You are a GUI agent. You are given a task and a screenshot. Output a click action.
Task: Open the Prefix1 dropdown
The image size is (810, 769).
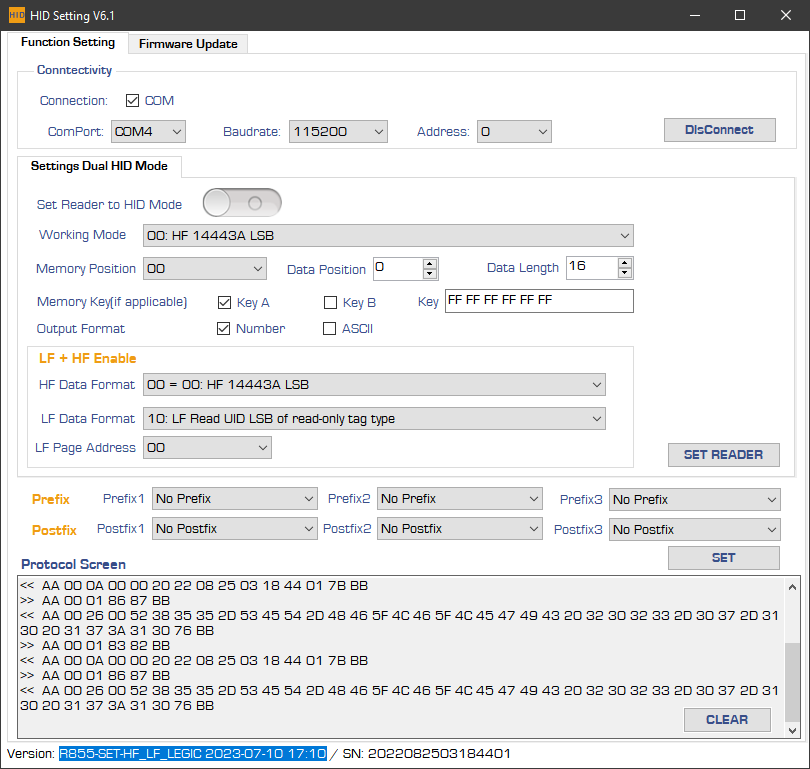(x=234, y=499)
